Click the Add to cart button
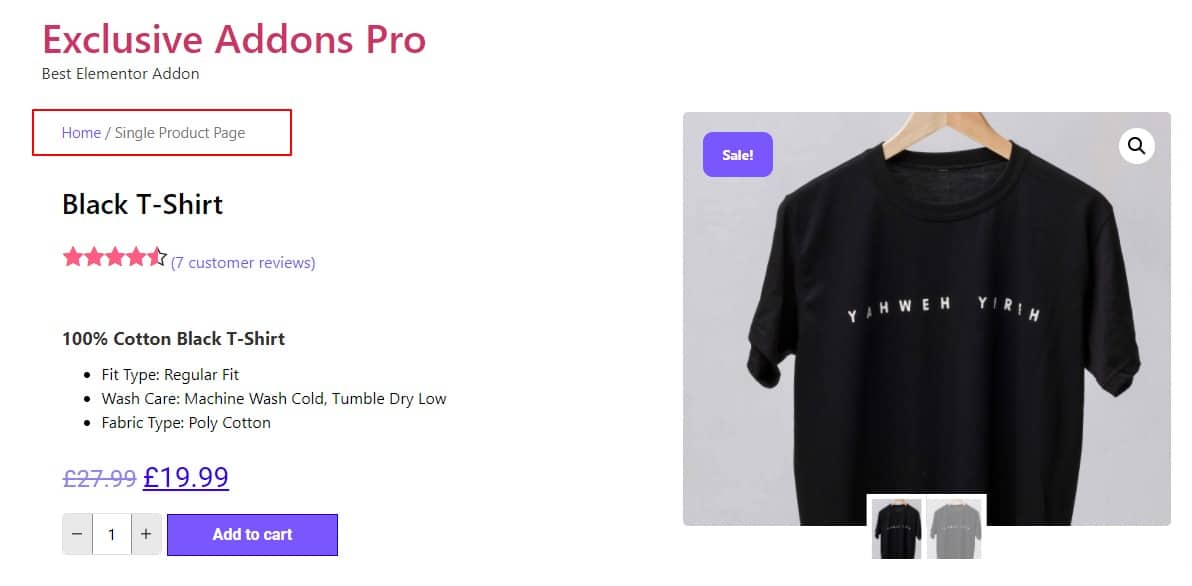The image size is (1192, 586). coord(252,534)
